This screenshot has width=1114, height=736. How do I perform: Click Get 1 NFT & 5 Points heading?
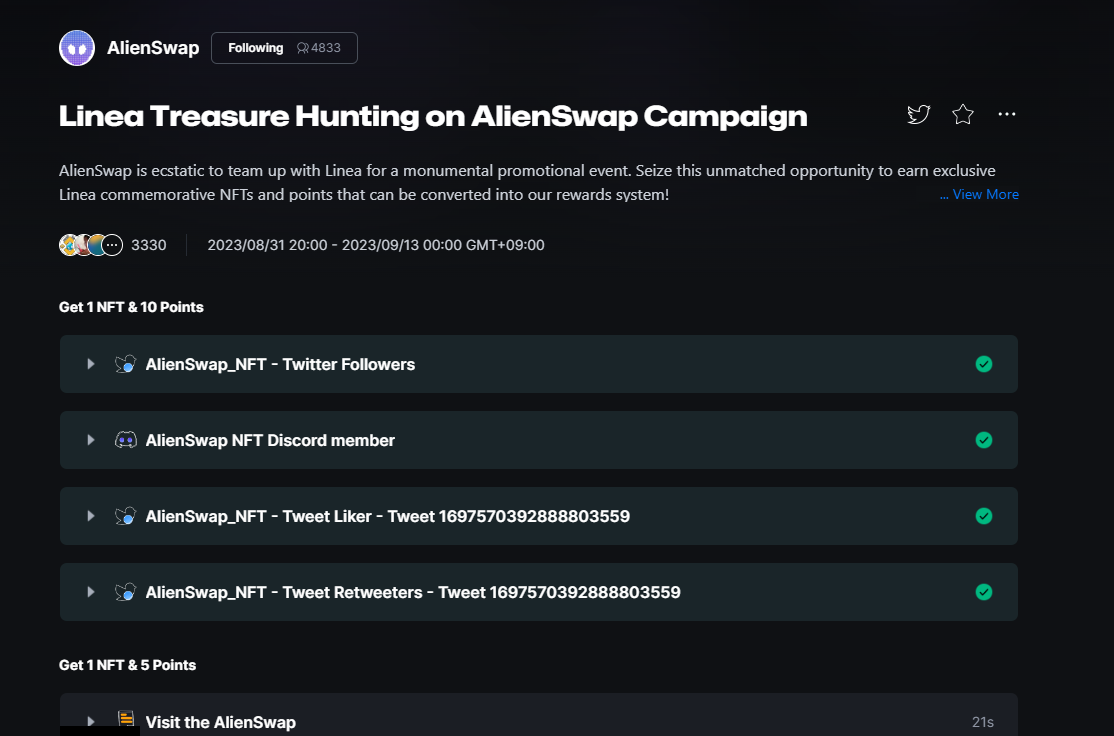pos(127,665)
